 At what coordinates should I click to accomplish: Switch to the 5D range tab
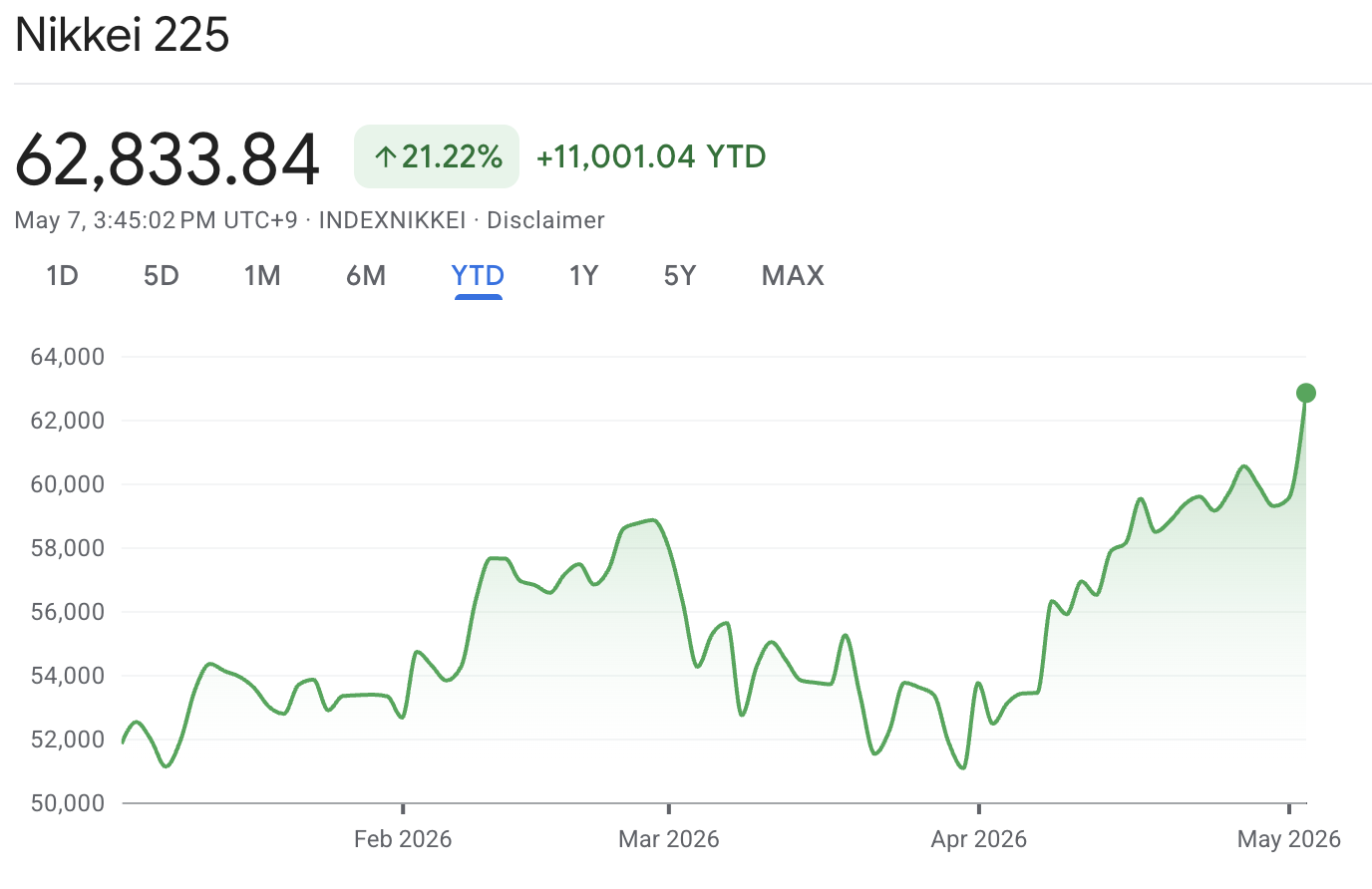[162, 276]
